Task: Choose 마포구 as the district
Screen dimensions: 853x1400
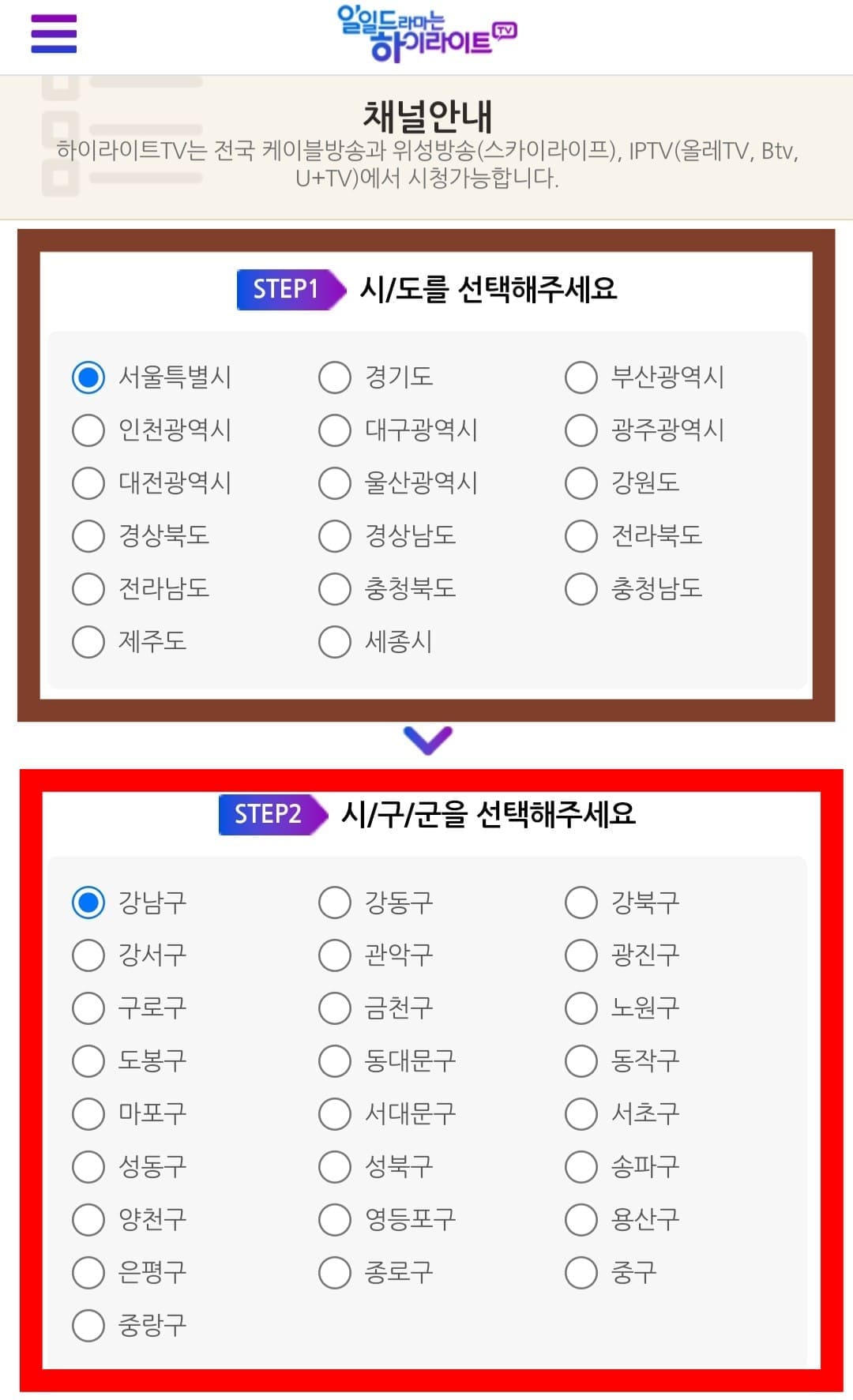Action: (x=87, y=1113)
